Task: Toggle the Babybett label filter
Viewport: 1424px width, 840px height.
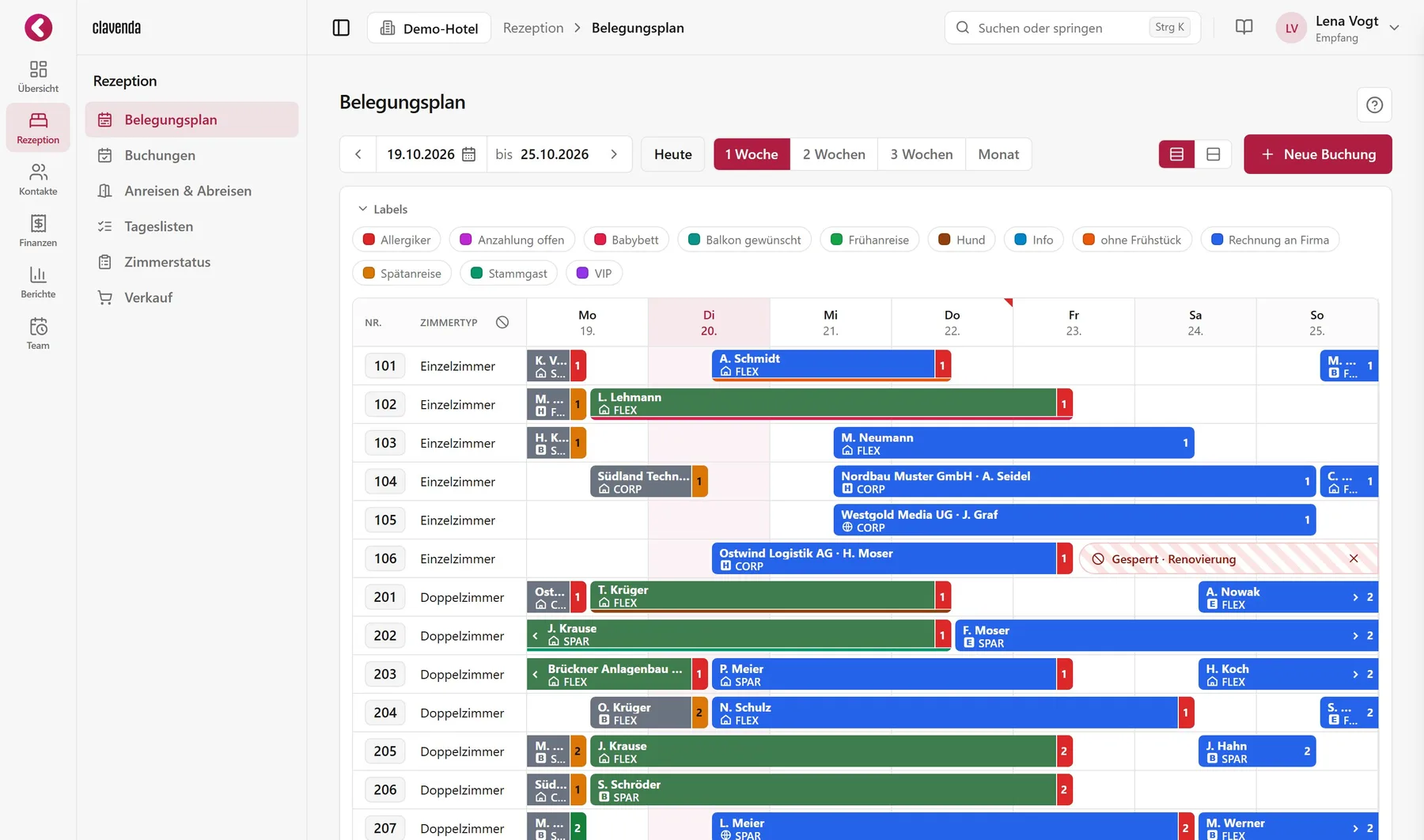Action: click(x=626, y=240)
